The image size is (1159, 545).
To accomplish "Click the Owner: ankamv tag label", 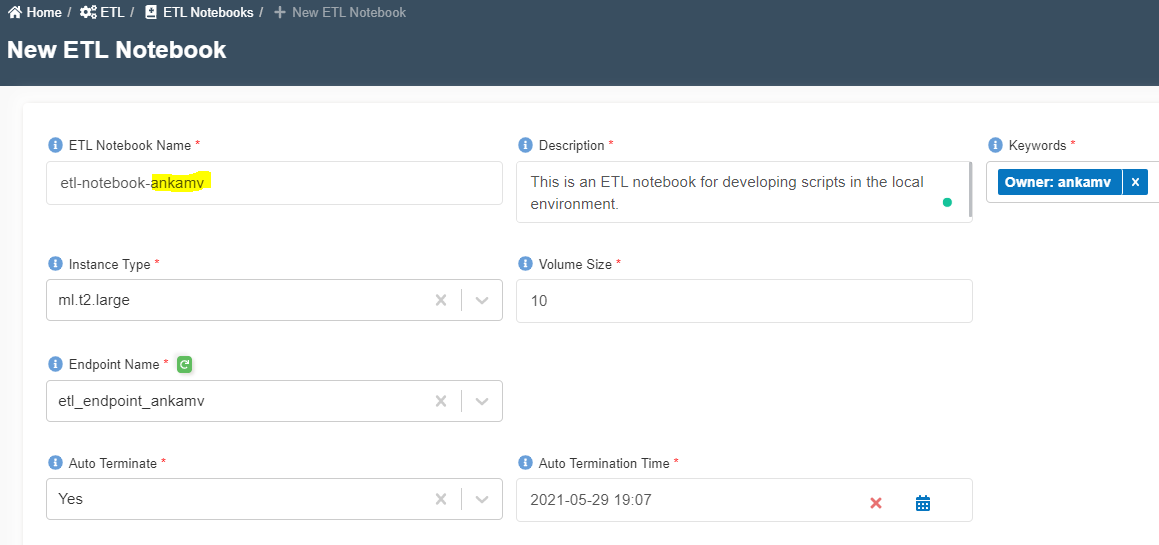I will coord(1060,182).
